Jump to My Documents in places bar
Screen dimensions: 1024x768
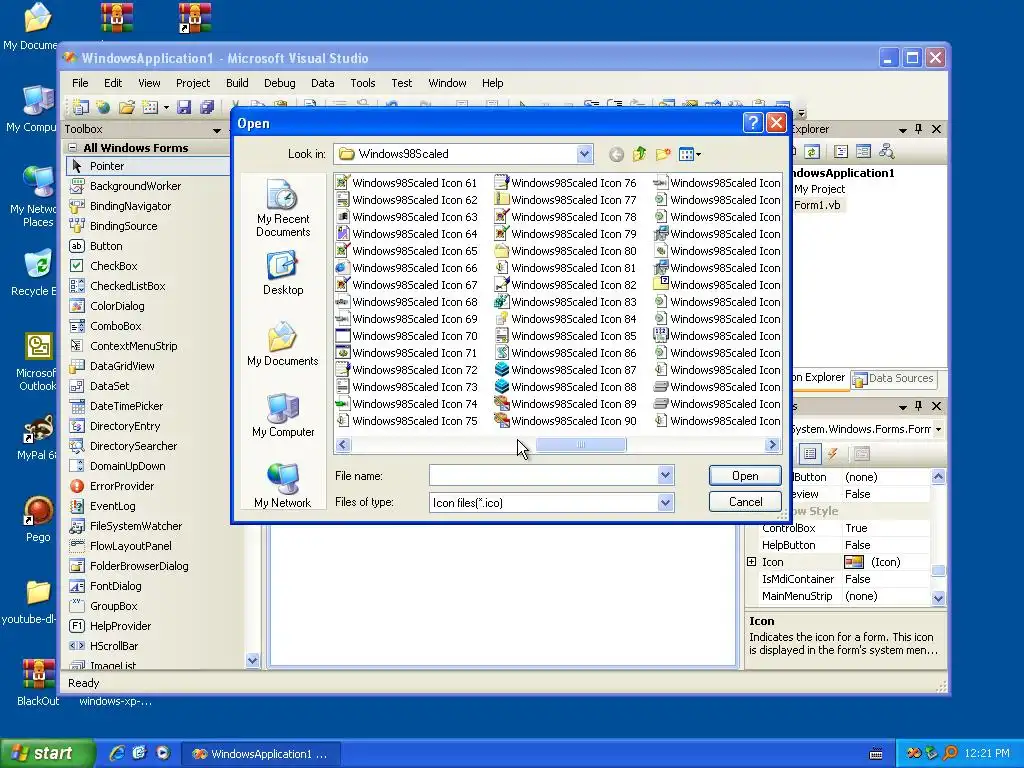coord(283,344)
